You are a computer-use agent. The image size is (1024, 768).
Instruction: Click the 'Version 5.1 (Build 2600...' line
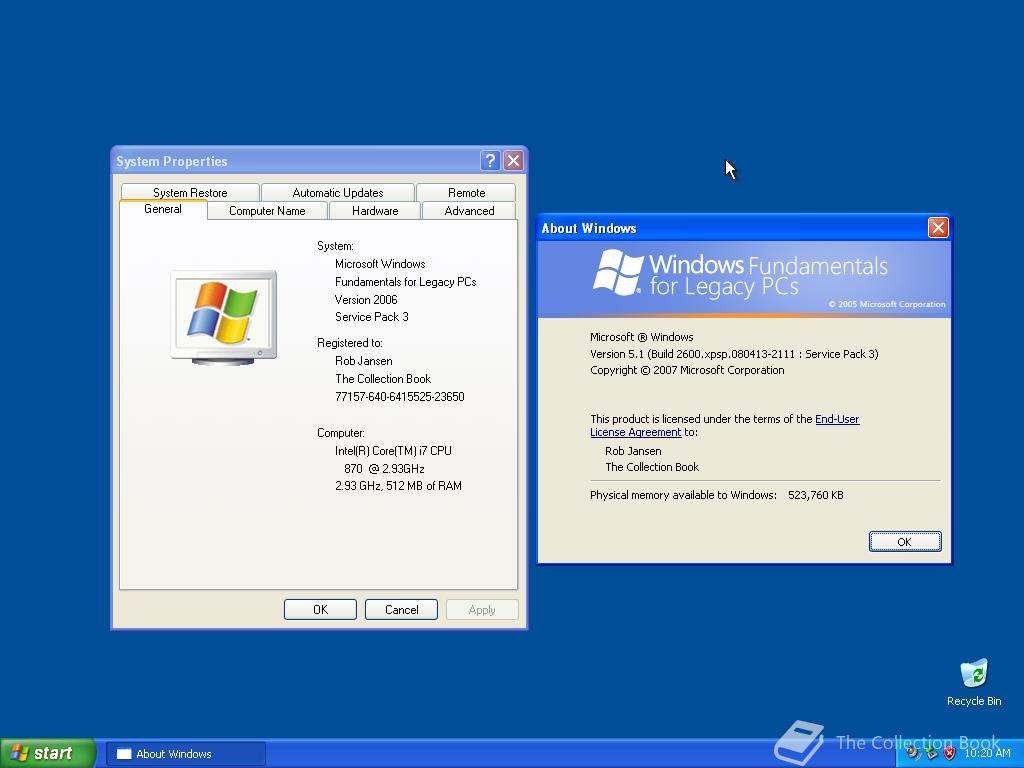[x=734, y=354]
